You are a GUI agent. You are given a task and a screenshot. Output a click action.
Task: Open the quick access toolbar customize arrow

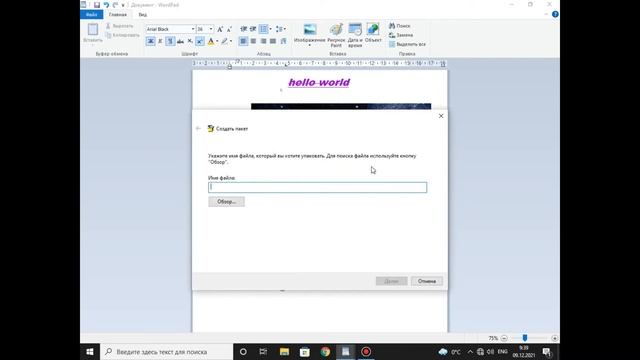123,5
